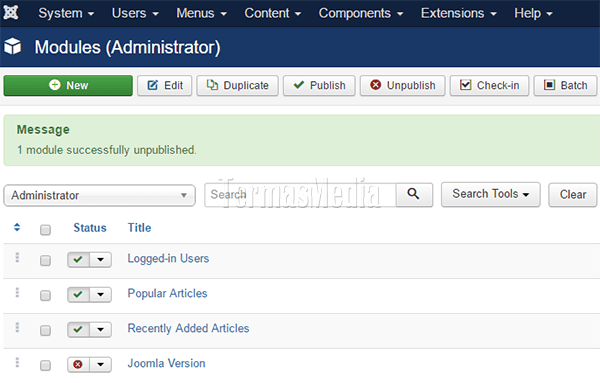The image size is (600, 383).
Task: Click the magnifier search icon button
Action: pyautogui.click(x=414, y=194)
